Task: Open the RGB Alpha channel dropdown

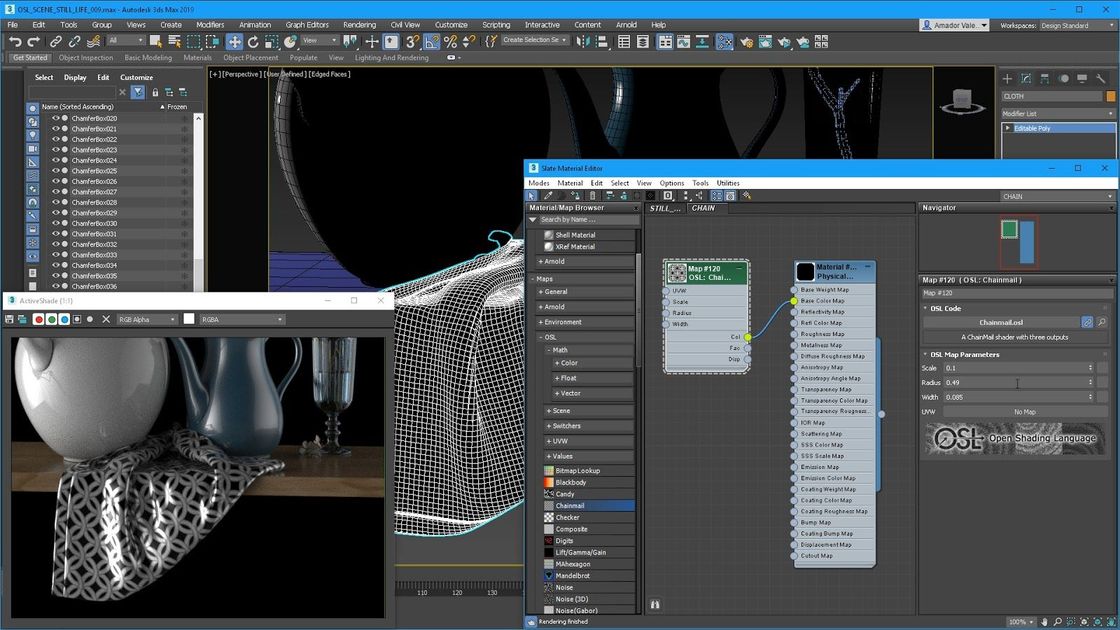Action: pyautogui.click(x=145, y=319)
